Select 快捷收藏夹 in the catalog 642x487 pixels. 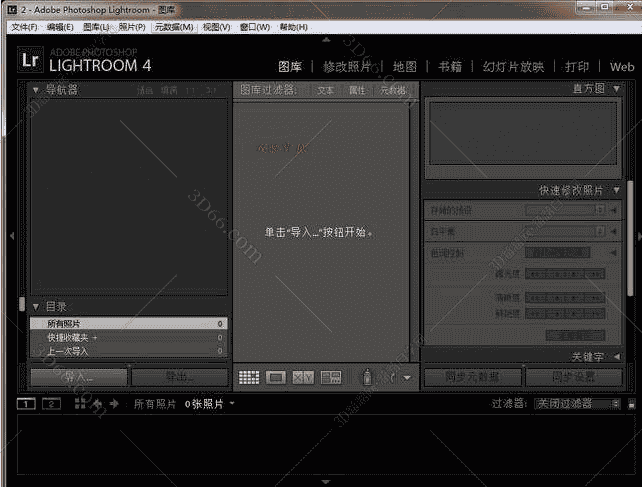click(x=129, y=338)
